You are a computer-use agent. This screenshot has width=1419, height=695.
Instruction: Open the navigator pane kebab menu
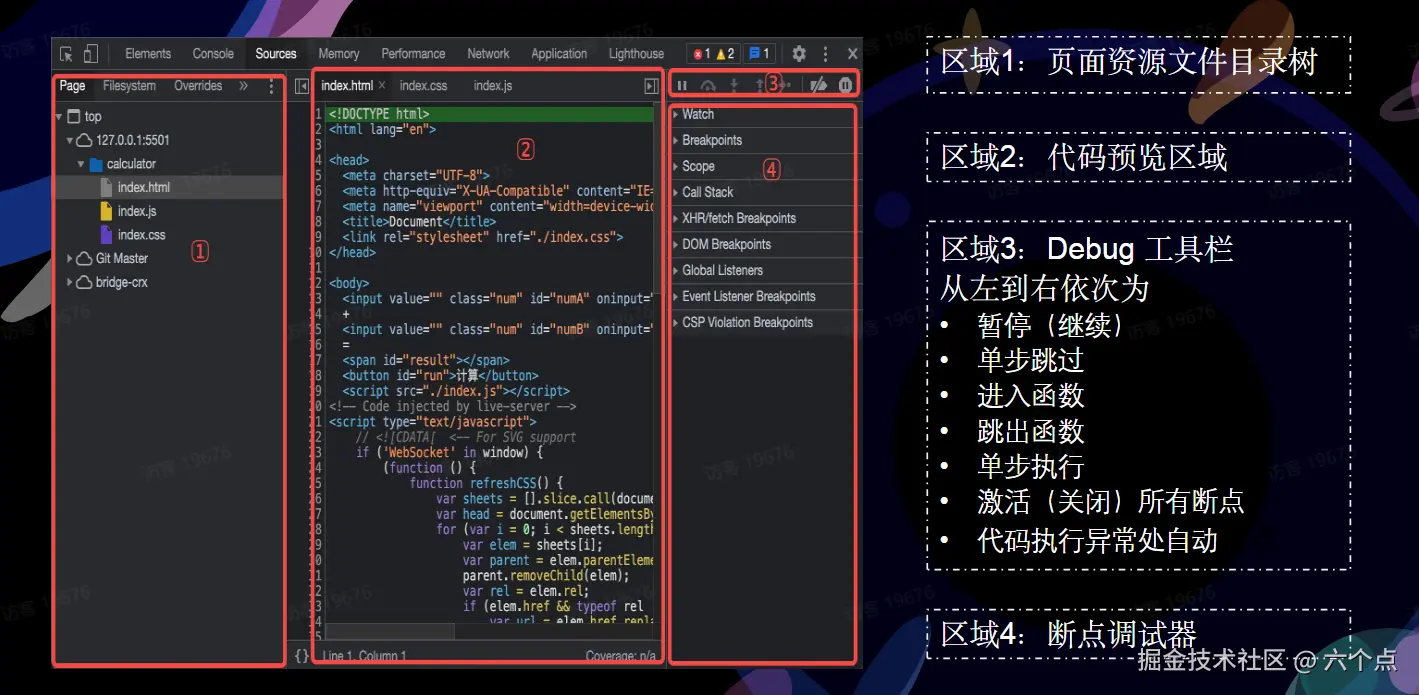coord(271,87)
